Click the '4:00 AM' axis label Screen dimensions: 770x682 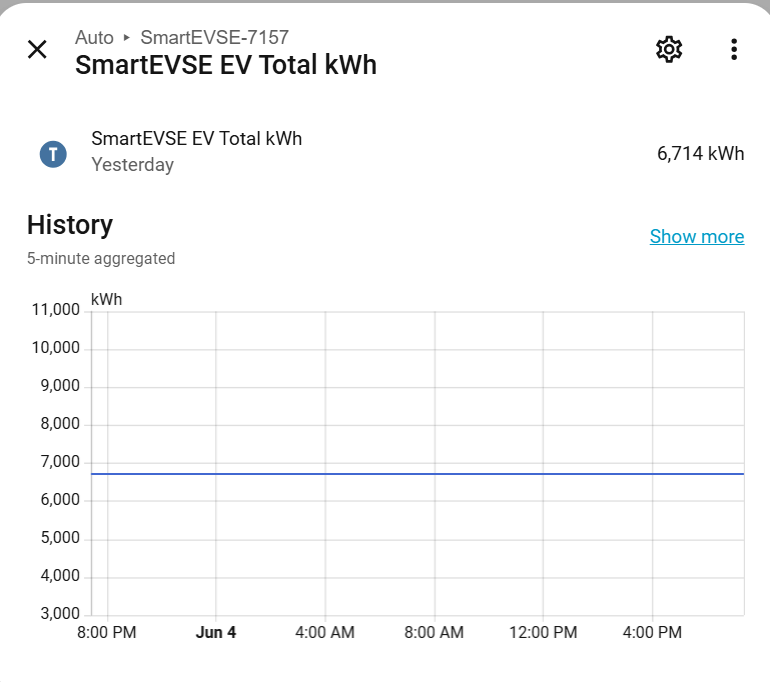[325, 632]
